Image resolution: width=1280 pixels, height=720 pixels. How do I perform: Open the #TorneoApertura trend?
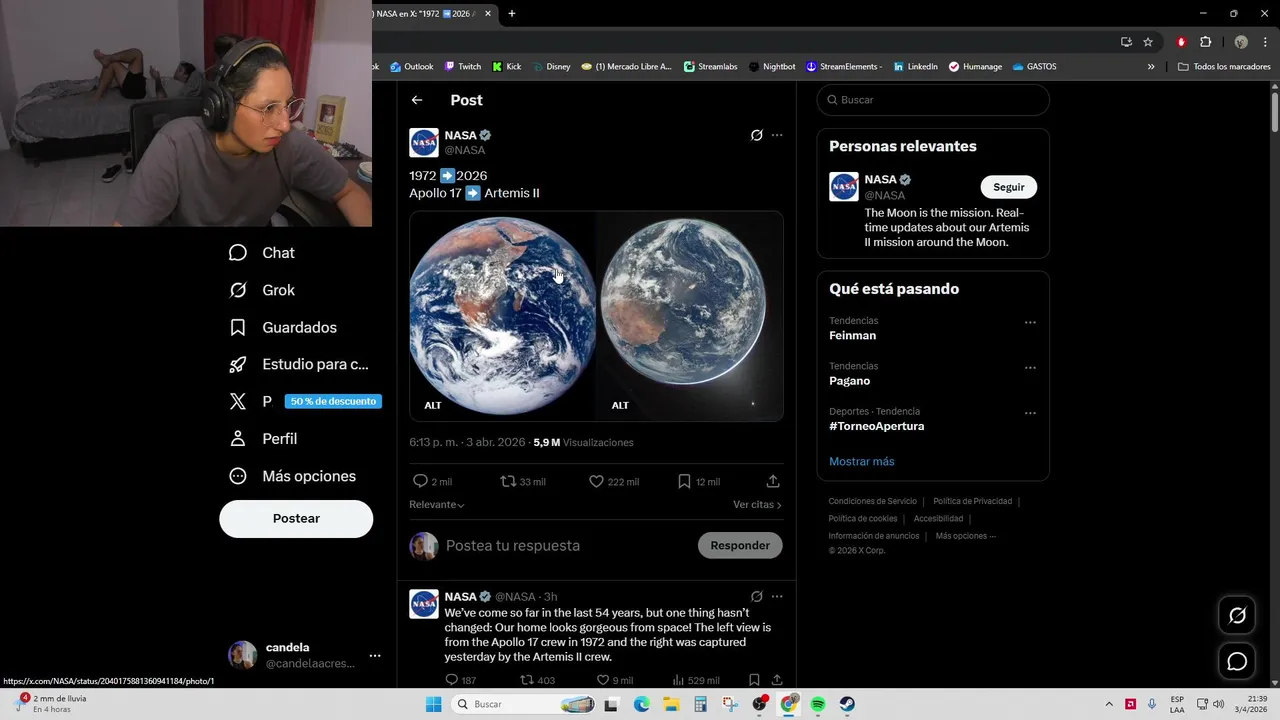[876, 426]
